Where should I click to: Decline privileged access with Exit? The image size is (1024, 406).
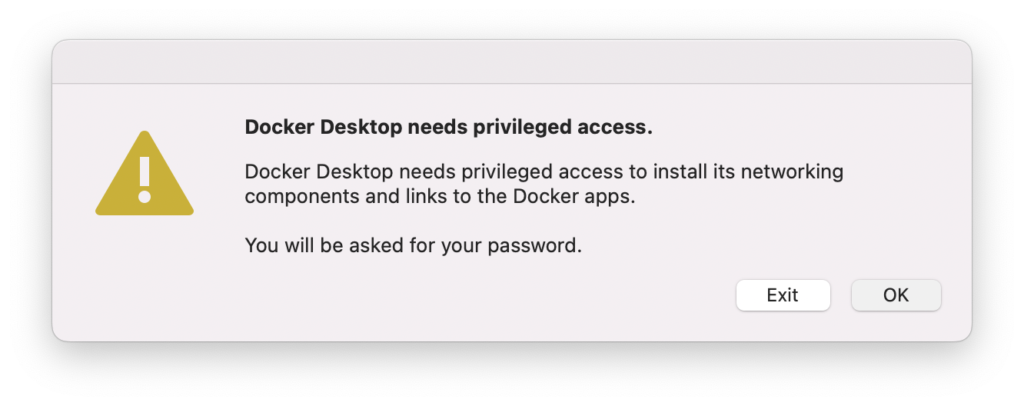(x=783, y=295)
